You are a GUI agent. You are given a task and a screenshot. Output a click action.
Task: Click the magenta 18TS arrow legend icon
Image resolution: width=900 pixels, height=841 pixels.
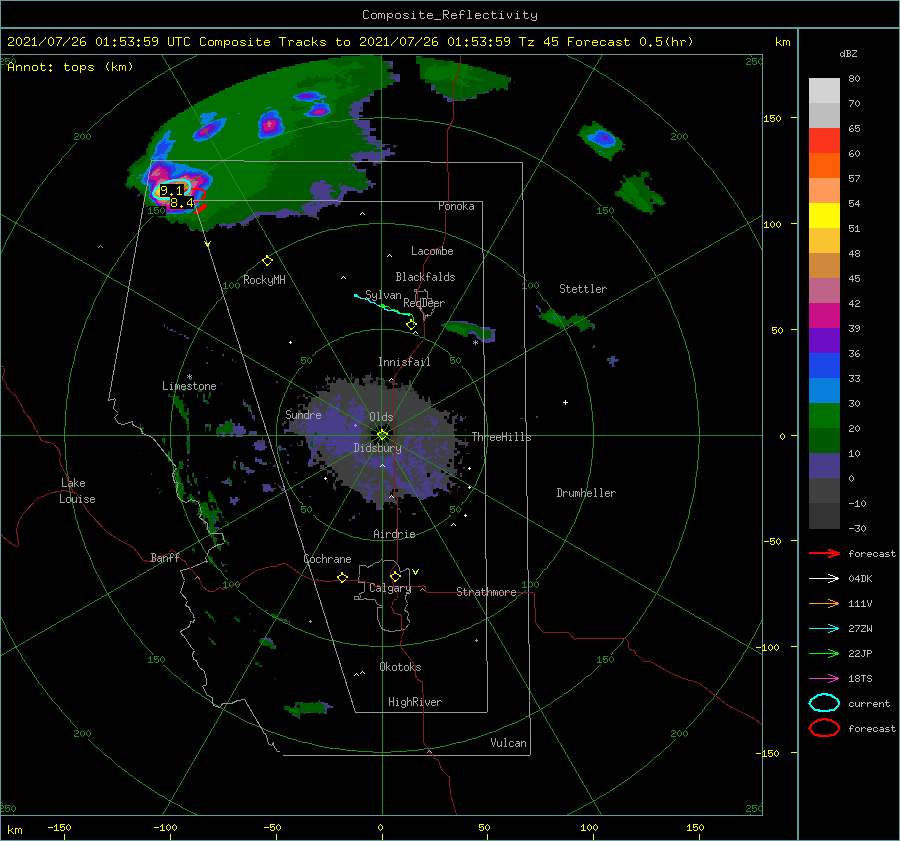tap(824, 679)
